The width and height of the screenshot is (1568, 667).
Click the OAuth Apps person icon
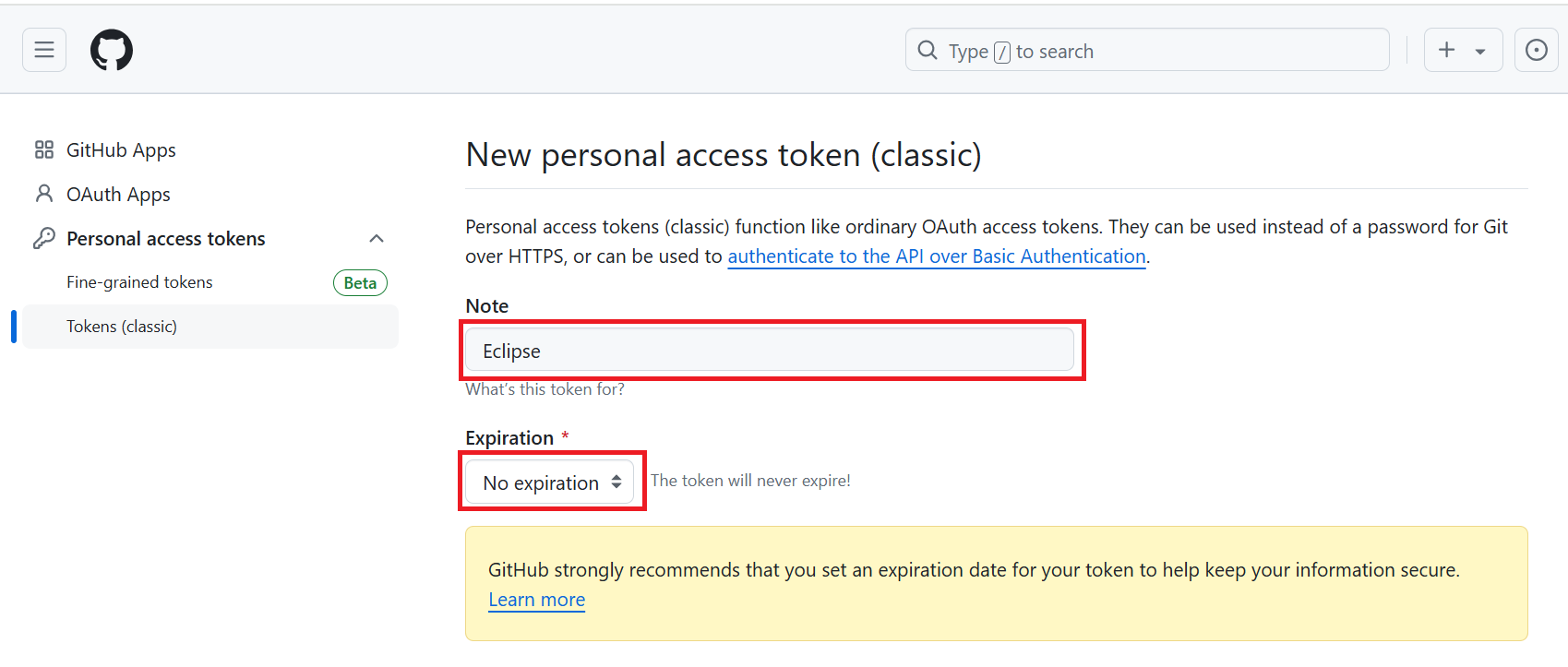44,194
